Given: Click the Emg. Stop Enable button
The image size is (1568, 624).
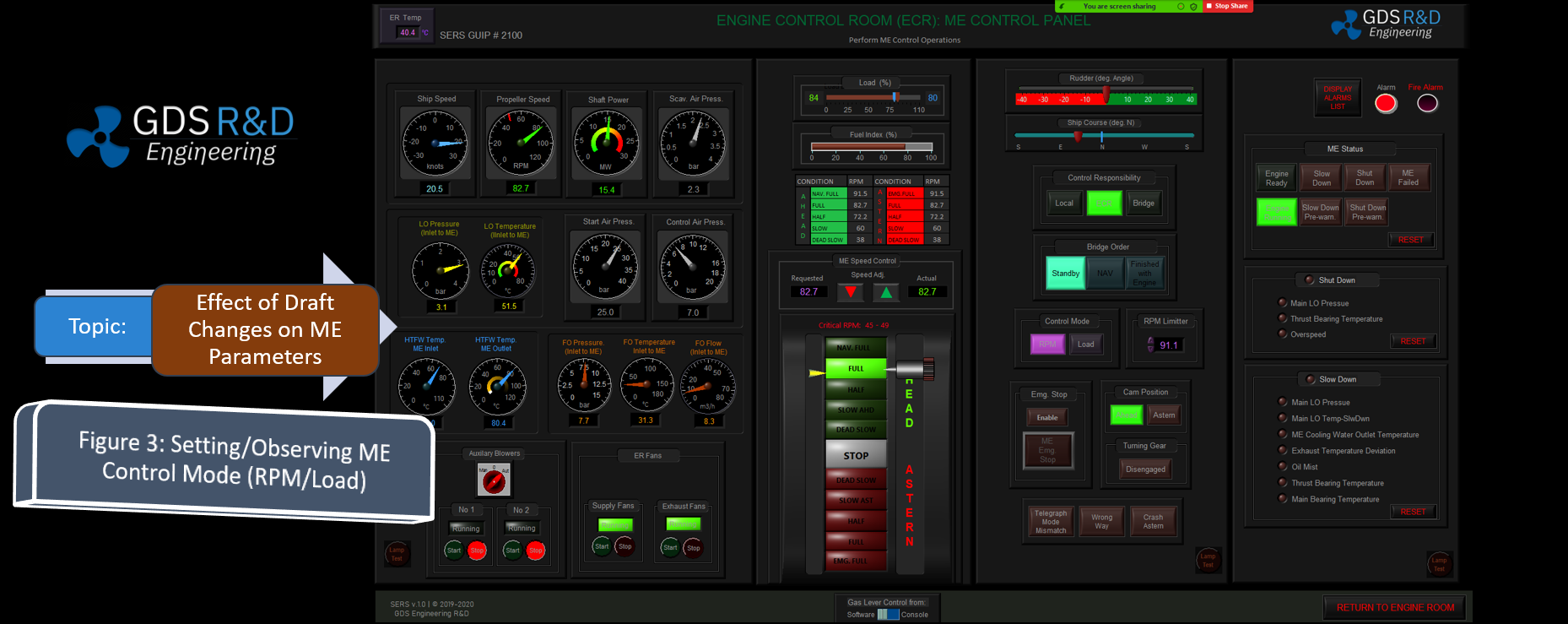Looking at the screenshot, I should (x=1047, y=417).
